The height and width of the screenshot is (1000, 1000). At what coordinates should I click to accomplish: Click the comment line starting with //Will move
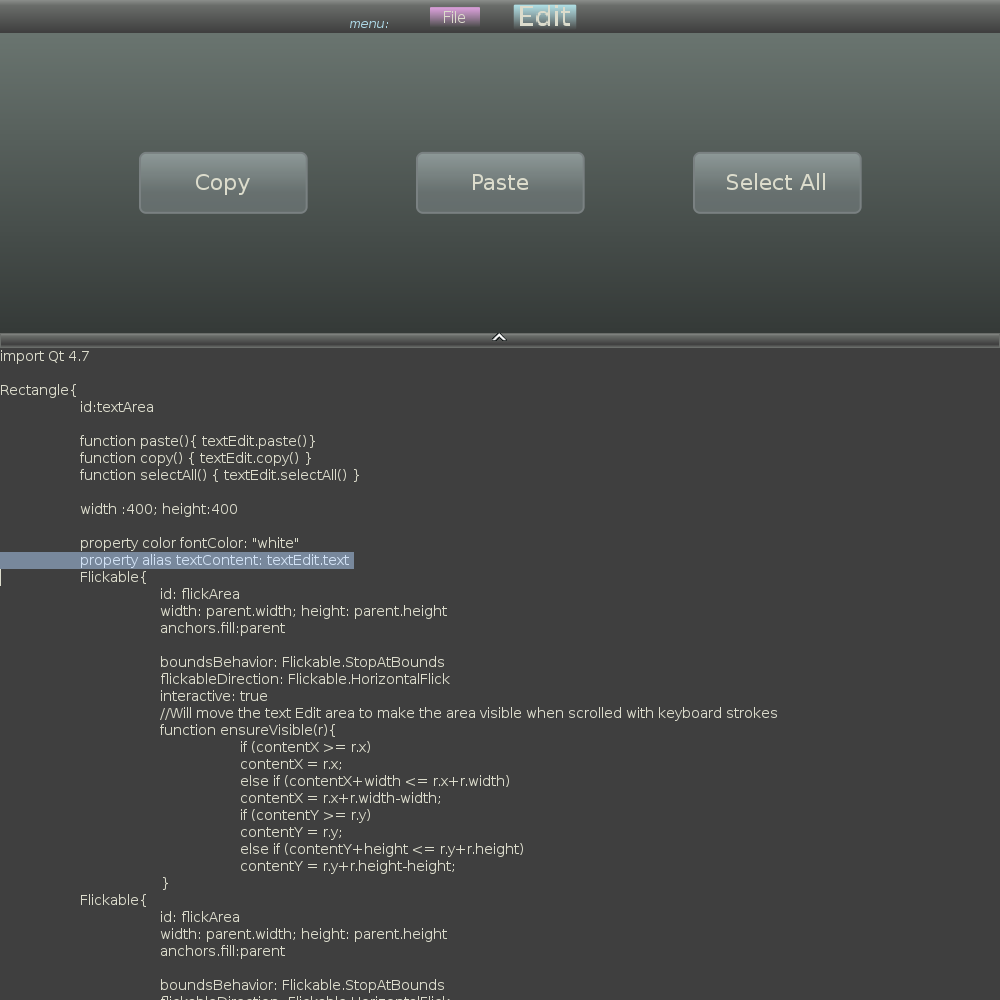(x=468, y=713)
